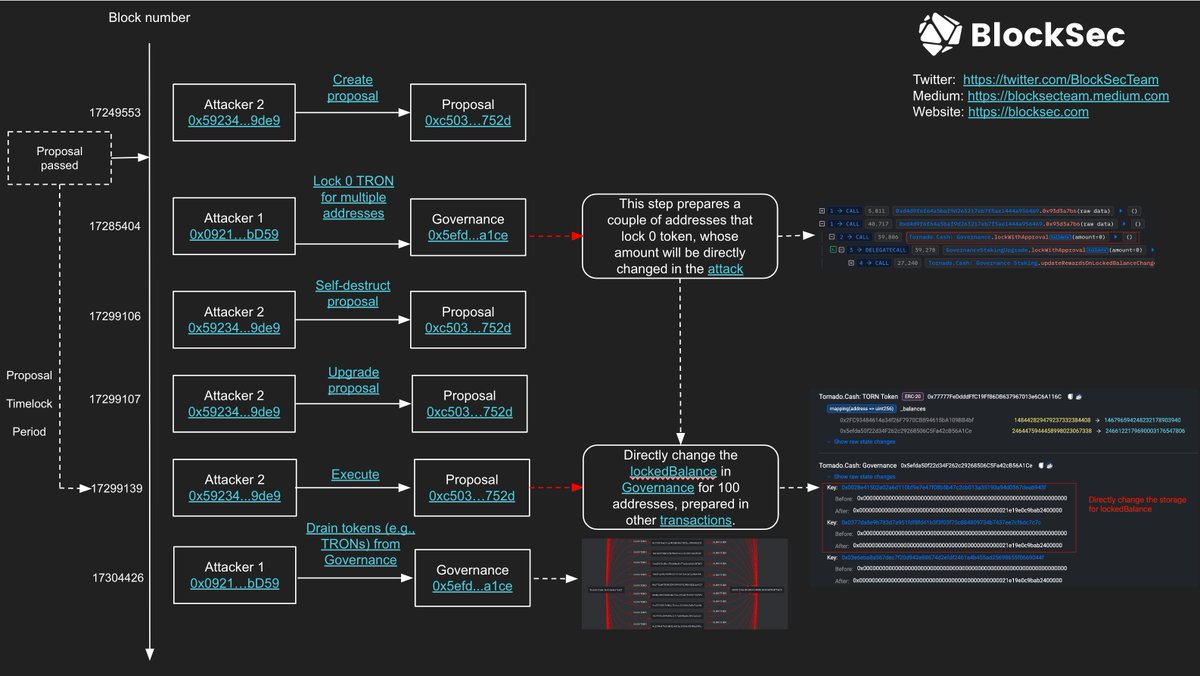
Task: Open Drain tokens from Governance link
Action: 361,544
